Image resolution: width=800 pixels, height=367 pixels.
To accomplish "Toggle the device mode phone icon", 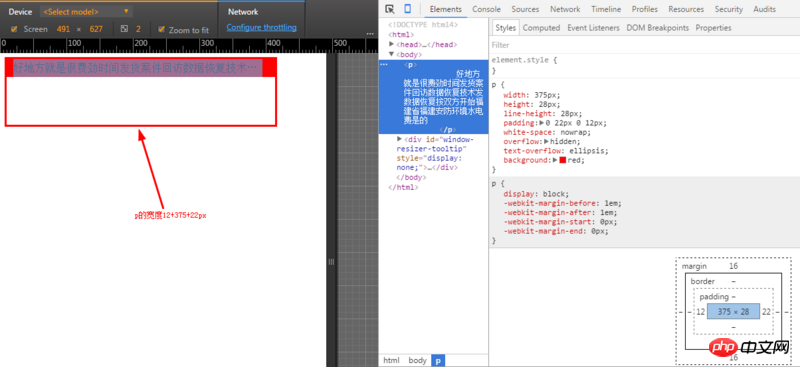I will (x=407, y=9).
